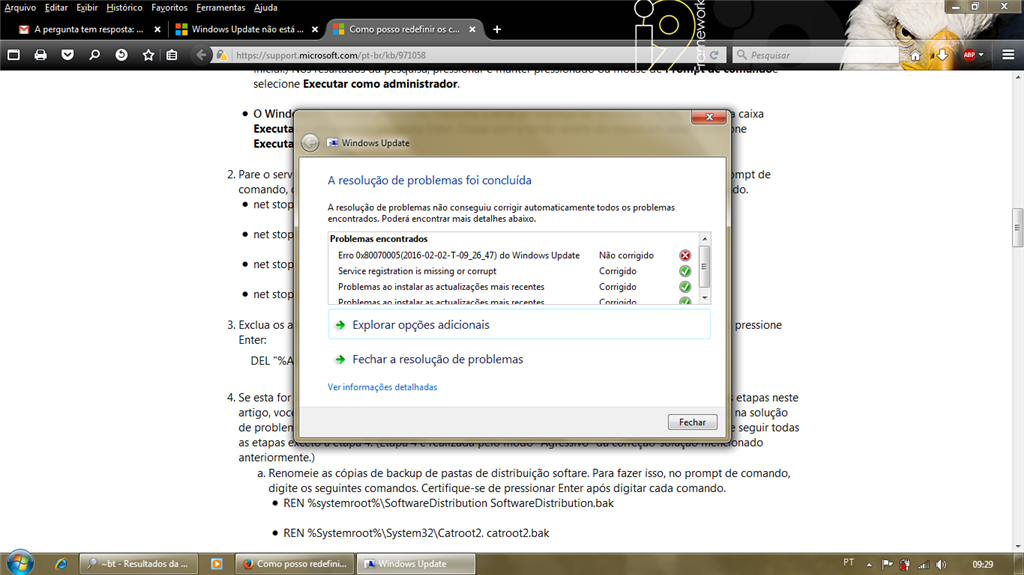1024x575 pixels.
Task: Click the problems list scrollbar thumb
Action: 705,267
